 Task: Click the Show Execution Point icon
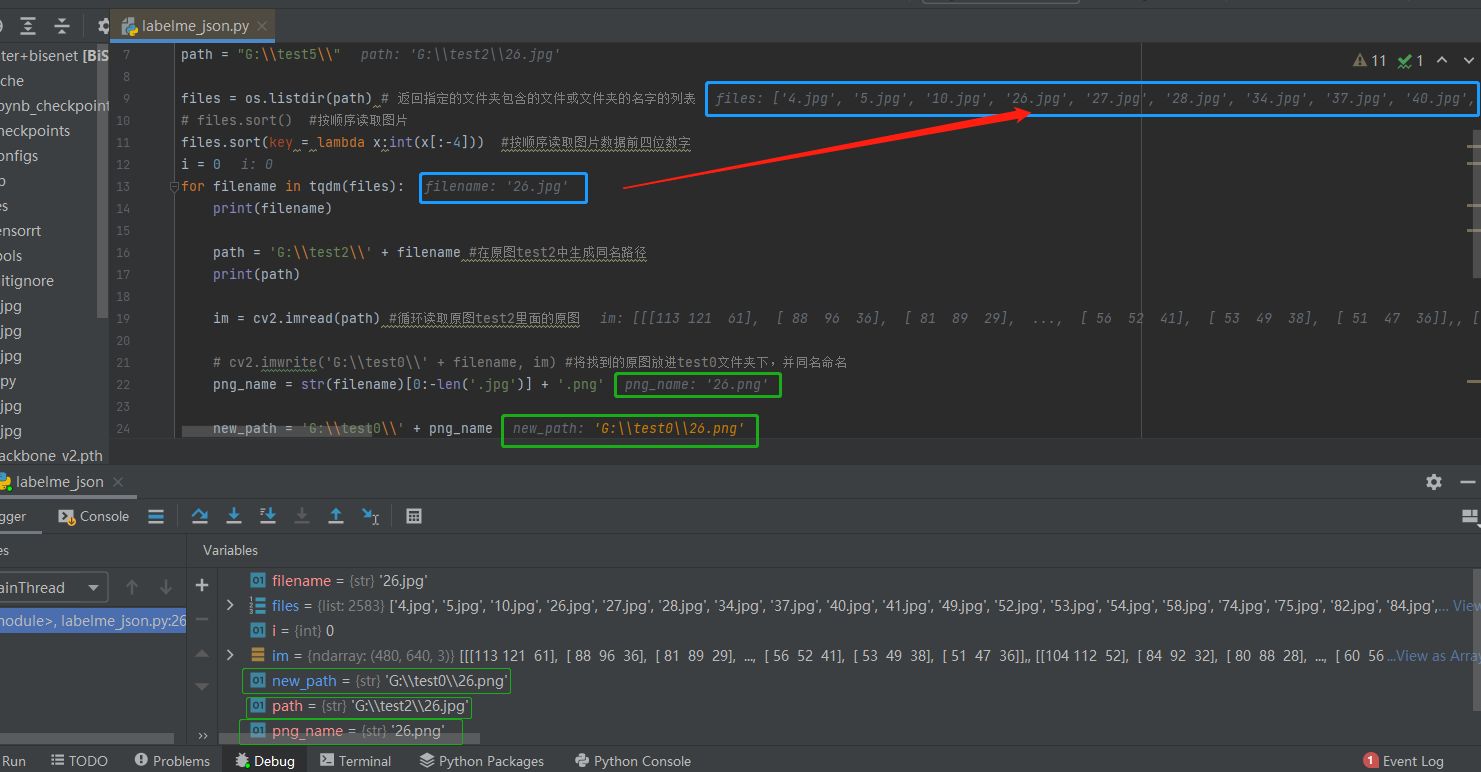pyautogui.click(x=156, y=516)
